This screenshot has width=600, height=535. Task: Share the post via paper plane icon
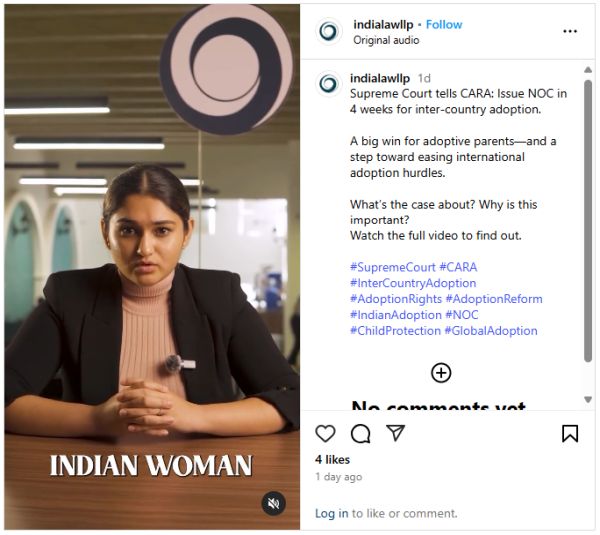pos(396,433)
